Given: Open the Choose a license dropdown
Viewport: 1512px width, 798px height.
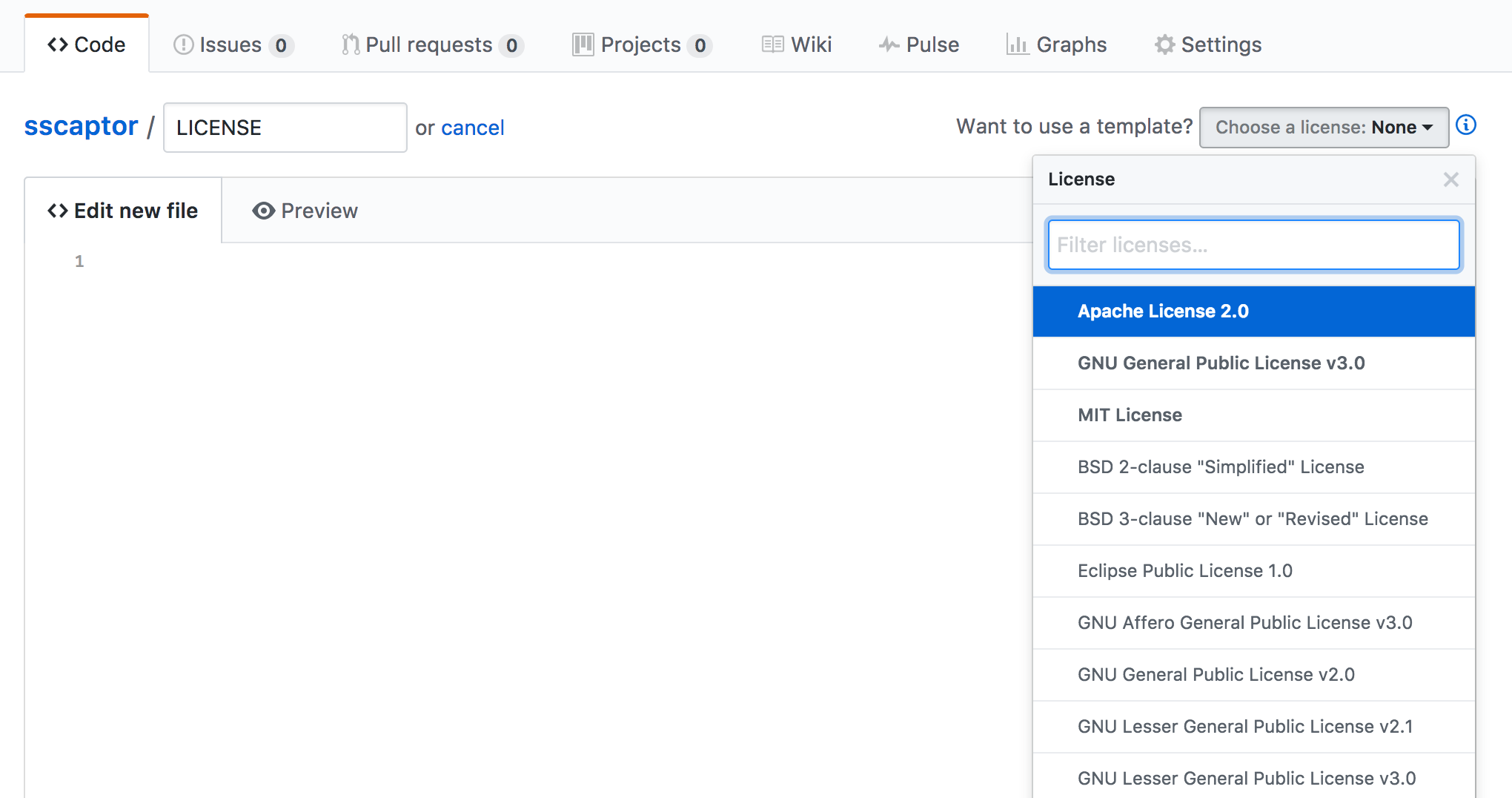Looking at the screenshot, I should tap(1324, 127).
